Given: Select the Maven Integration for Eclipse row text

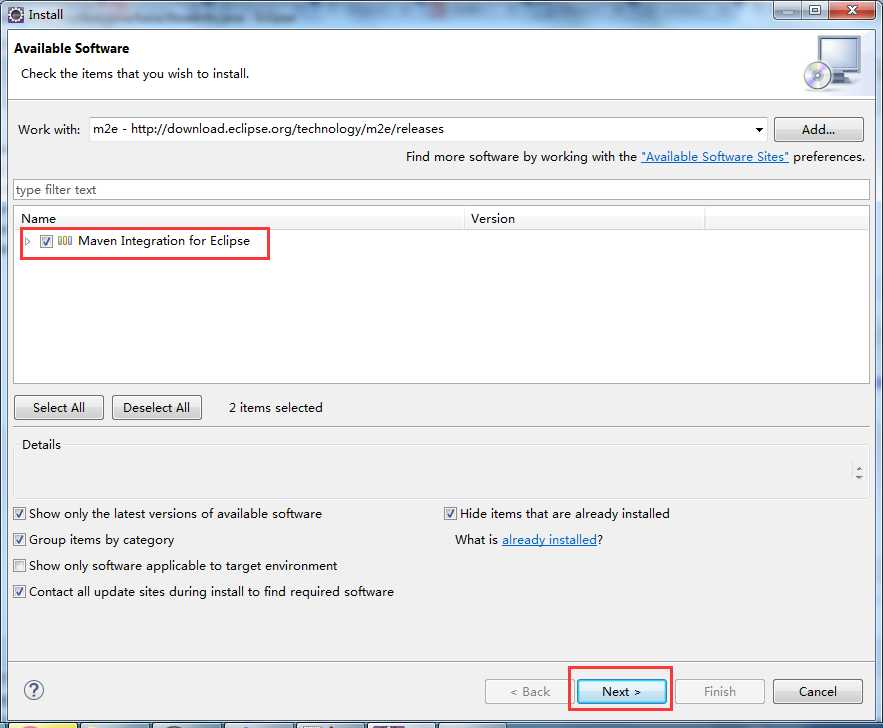Looking at the screenshot, I should 164,241.
